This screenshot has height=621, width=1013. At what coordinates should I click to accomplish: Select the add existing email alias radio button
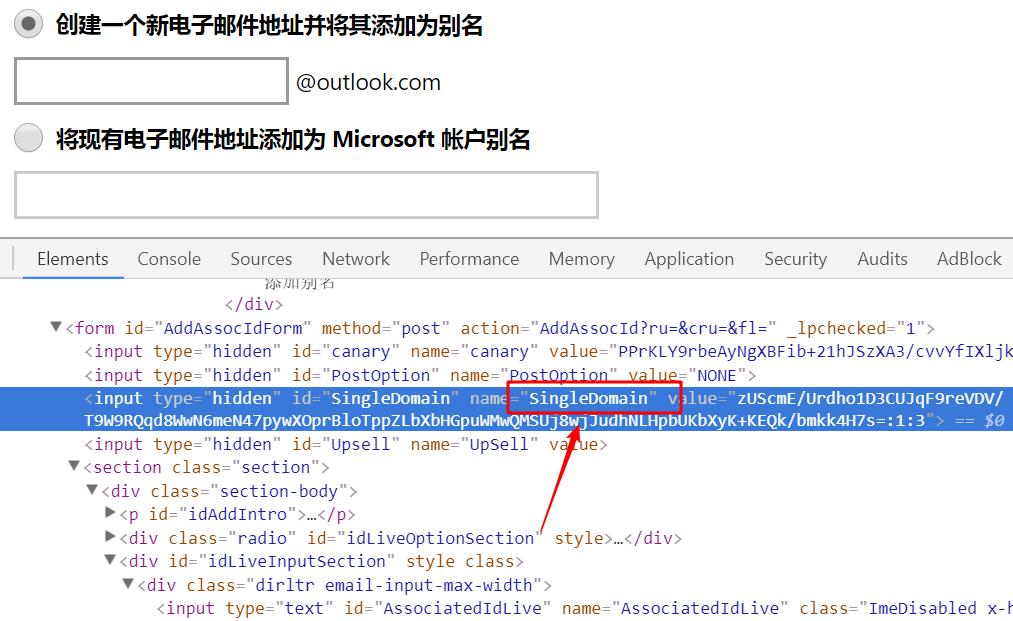coord(29,138)
